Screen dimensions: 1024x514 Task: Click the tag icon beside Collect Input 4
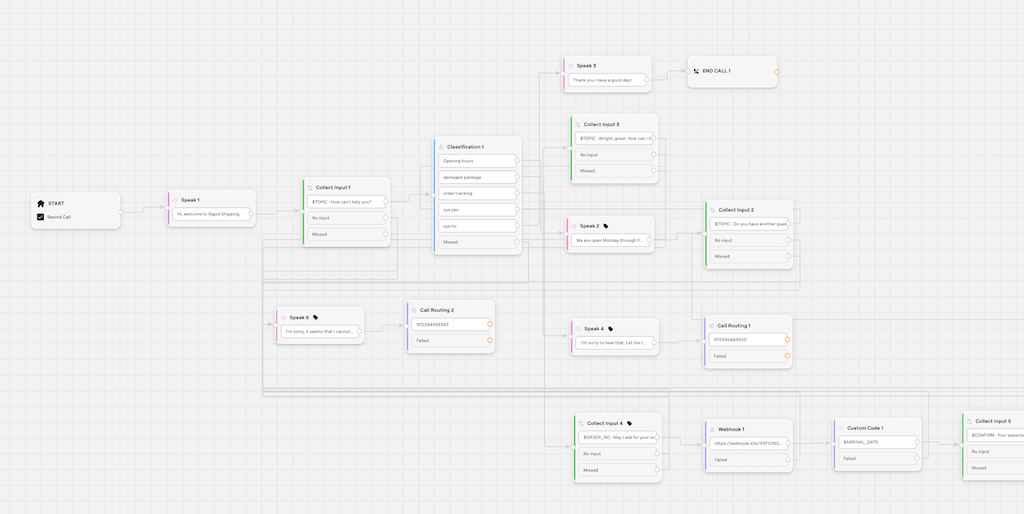coord(629,423)
